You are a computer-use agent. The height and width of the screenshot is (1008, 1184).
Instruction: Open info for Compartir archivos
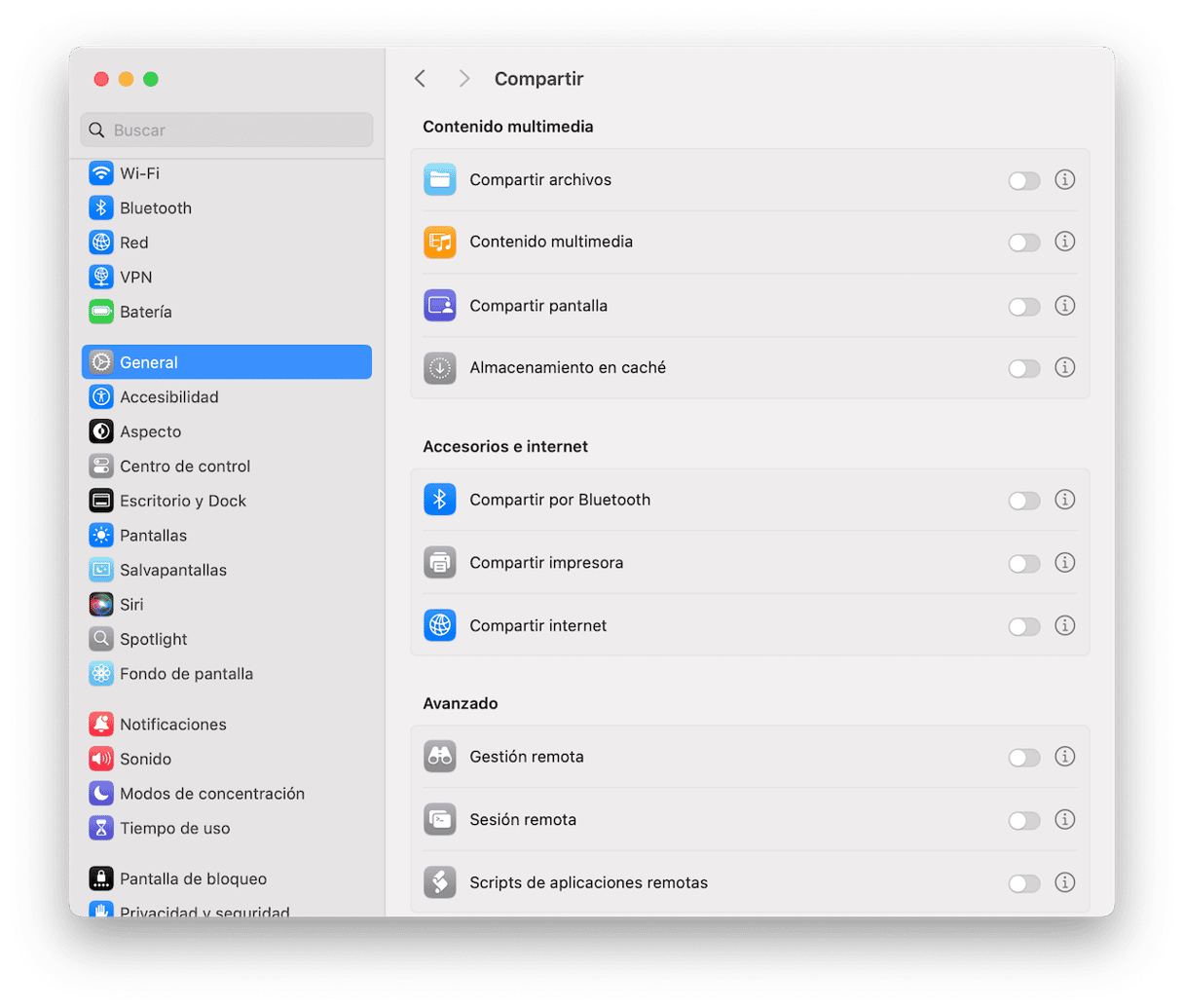tap(1065, 179)
